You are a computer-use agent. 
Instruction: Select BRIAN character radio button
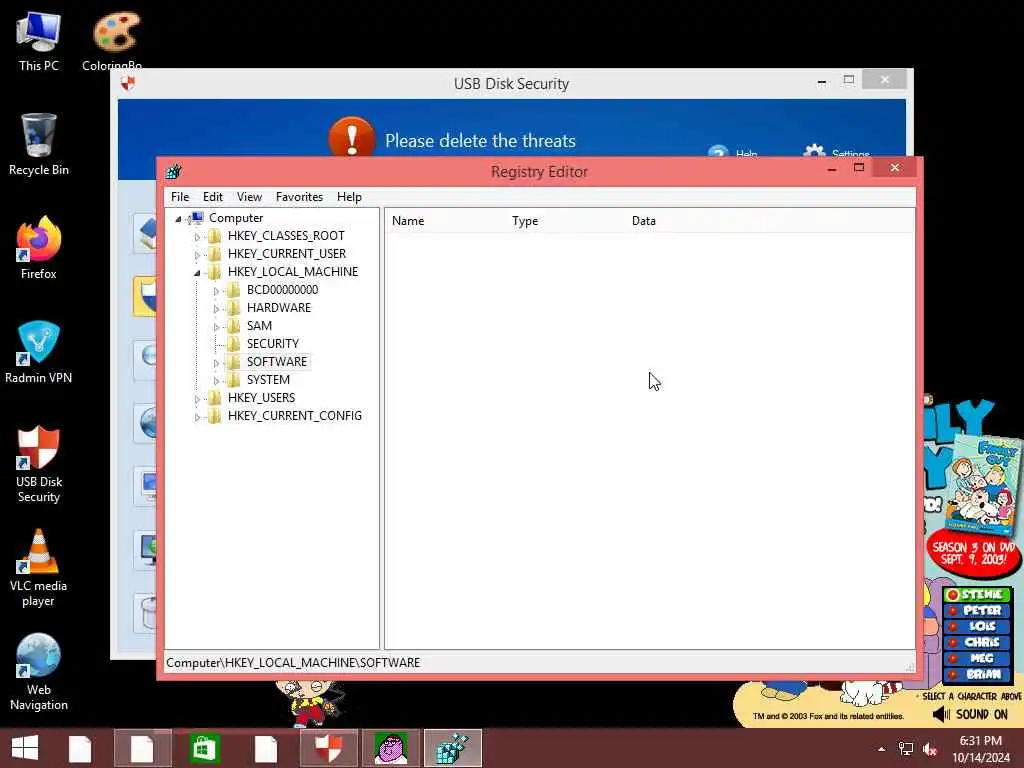tap(953, 674)
